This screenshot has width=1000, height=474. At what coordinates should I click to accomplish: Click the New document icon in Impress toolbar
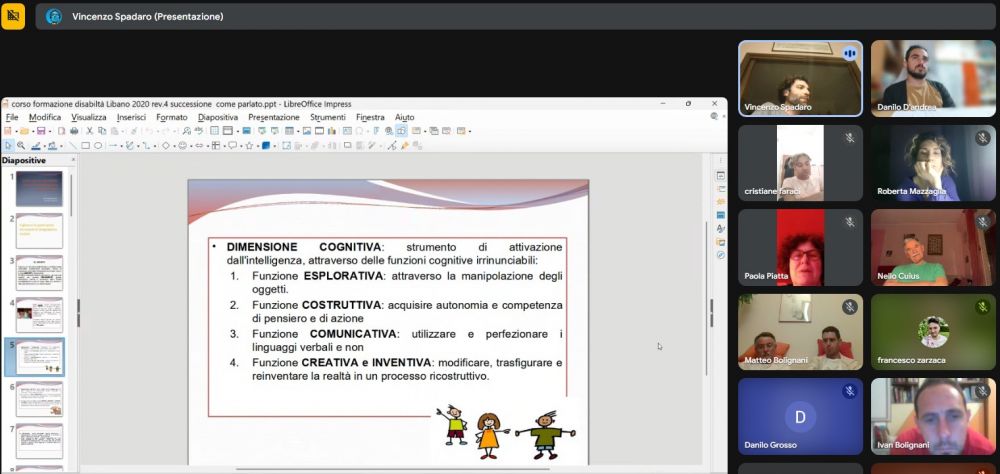pos(8,131)
